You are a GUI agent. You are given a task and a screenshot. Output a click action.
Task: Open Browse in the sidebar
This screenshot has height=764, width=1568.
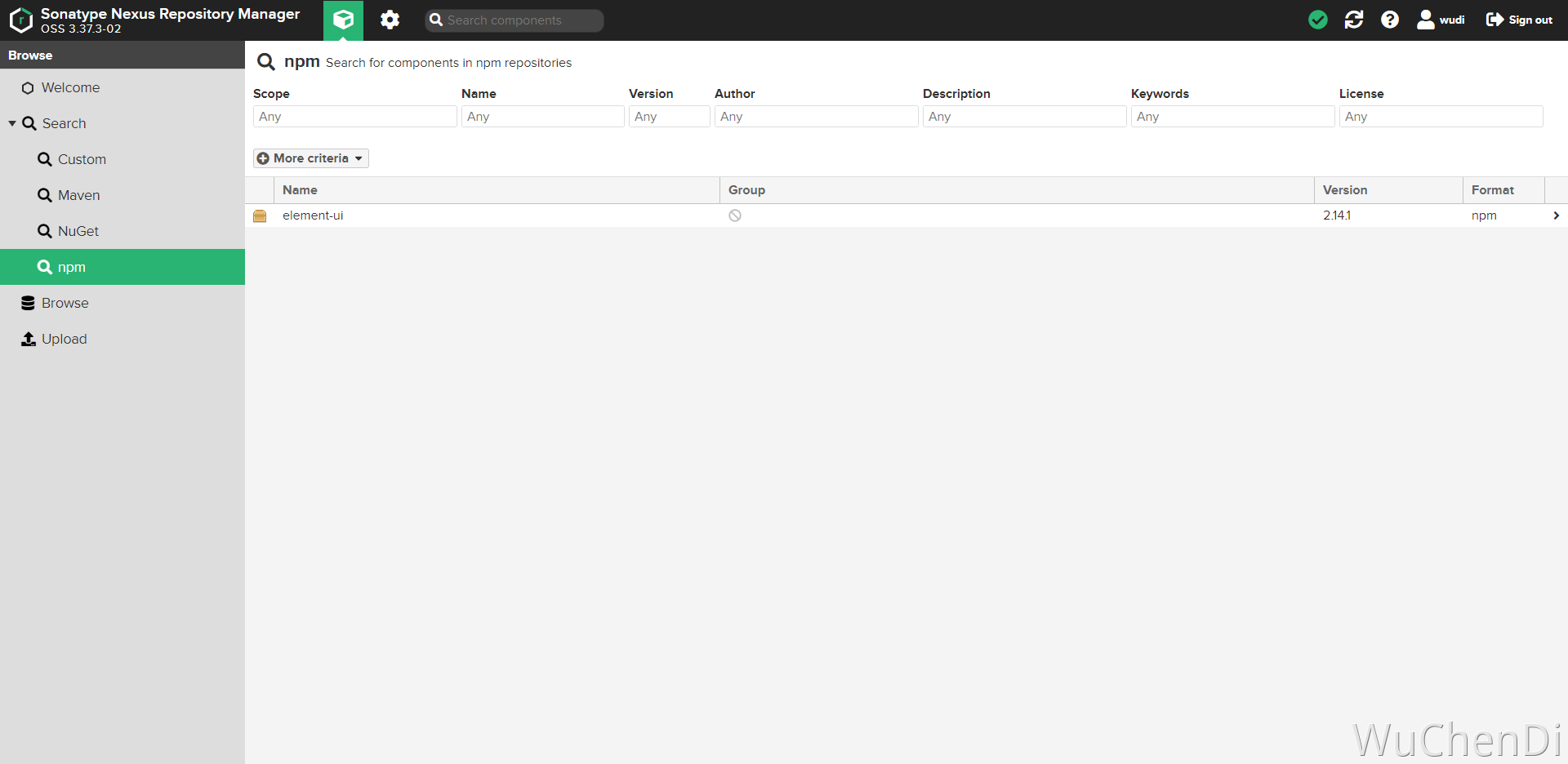tap(122, 303)
